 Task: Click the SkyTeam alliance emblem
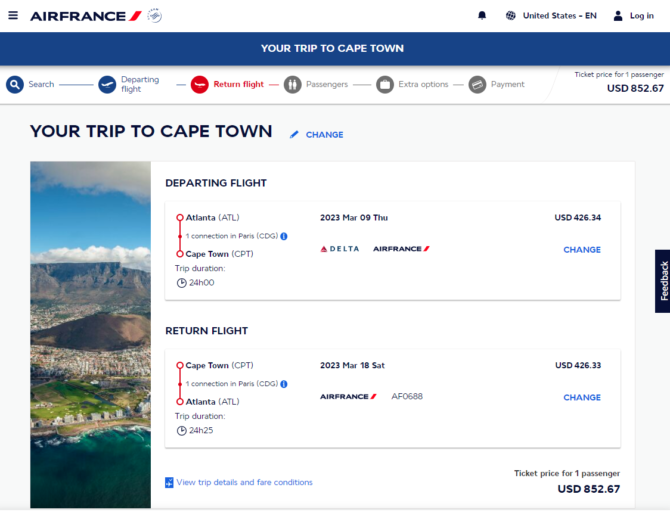(x=155, y=16)
